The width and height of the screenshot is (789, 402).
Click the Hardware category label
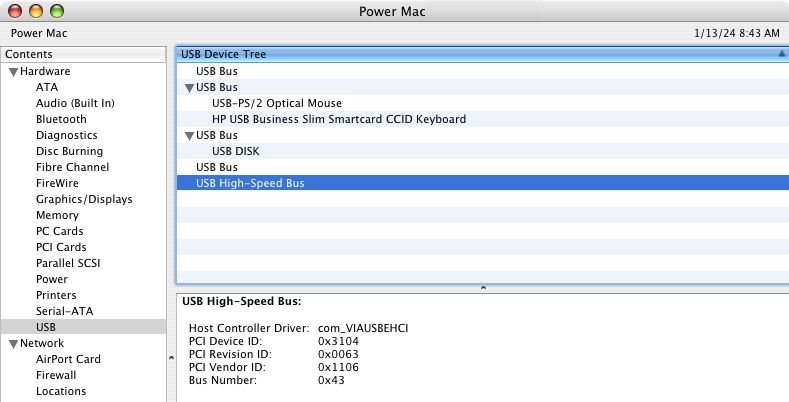(x=45, y=71)
